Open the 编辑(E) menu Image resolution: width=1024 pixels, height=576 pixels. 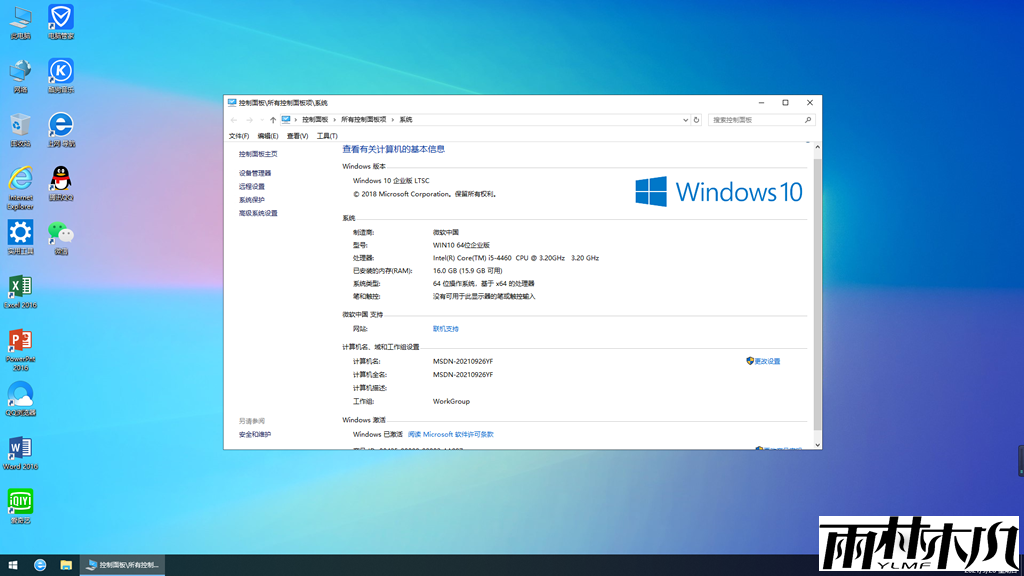(x=268, y=136)
